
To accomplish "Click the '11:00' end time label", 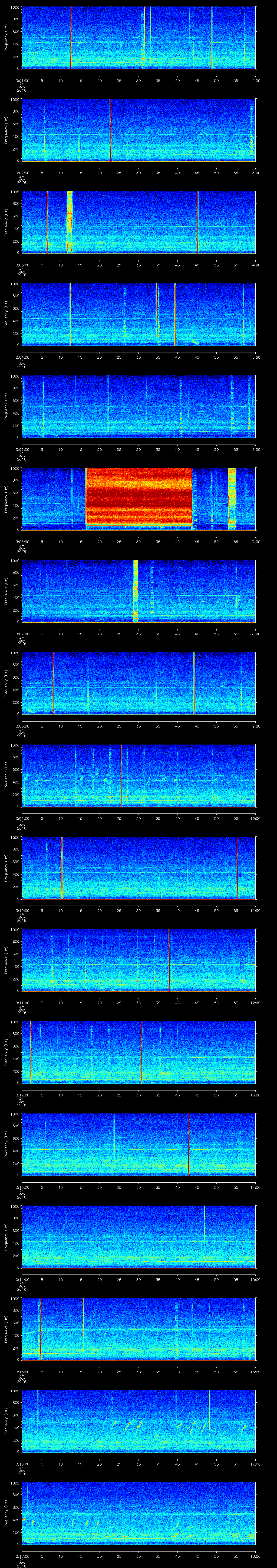I will pyautogui.click(x=255, y=910).
